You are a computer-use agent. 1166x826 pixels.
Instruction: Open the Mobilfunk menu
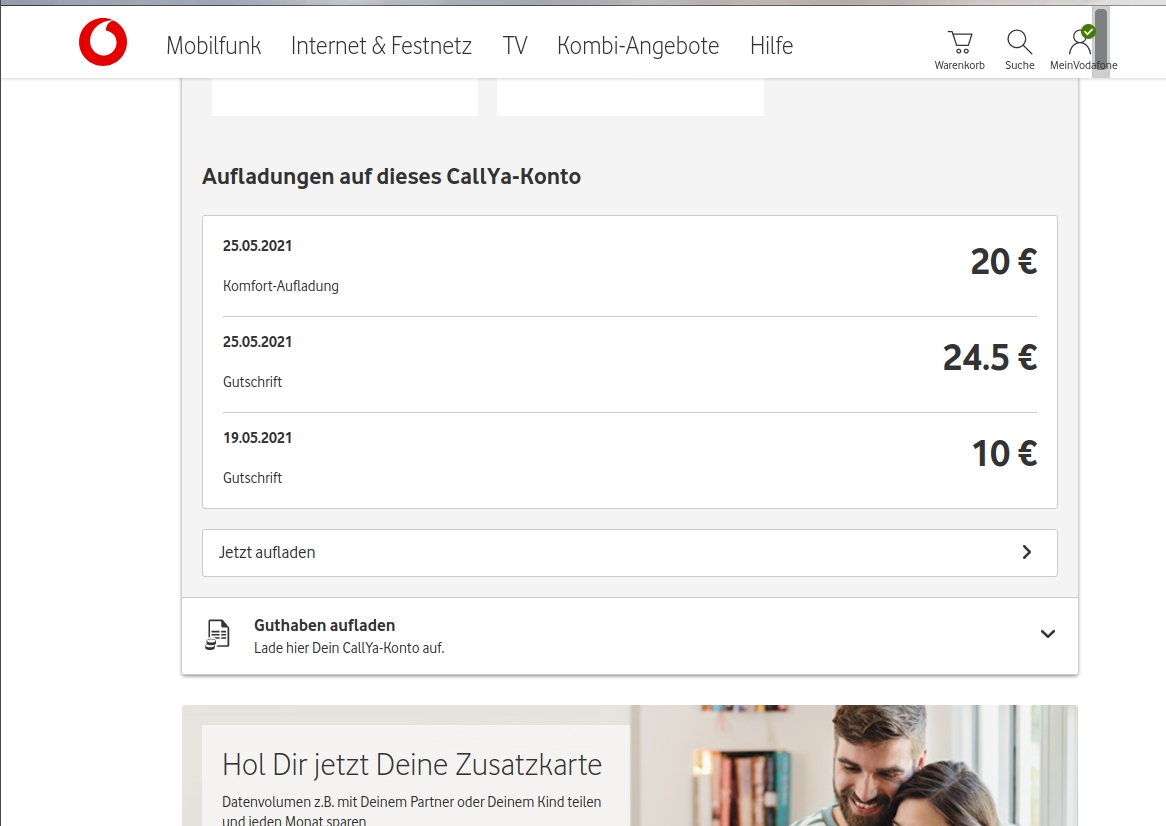tap(213, 46)
